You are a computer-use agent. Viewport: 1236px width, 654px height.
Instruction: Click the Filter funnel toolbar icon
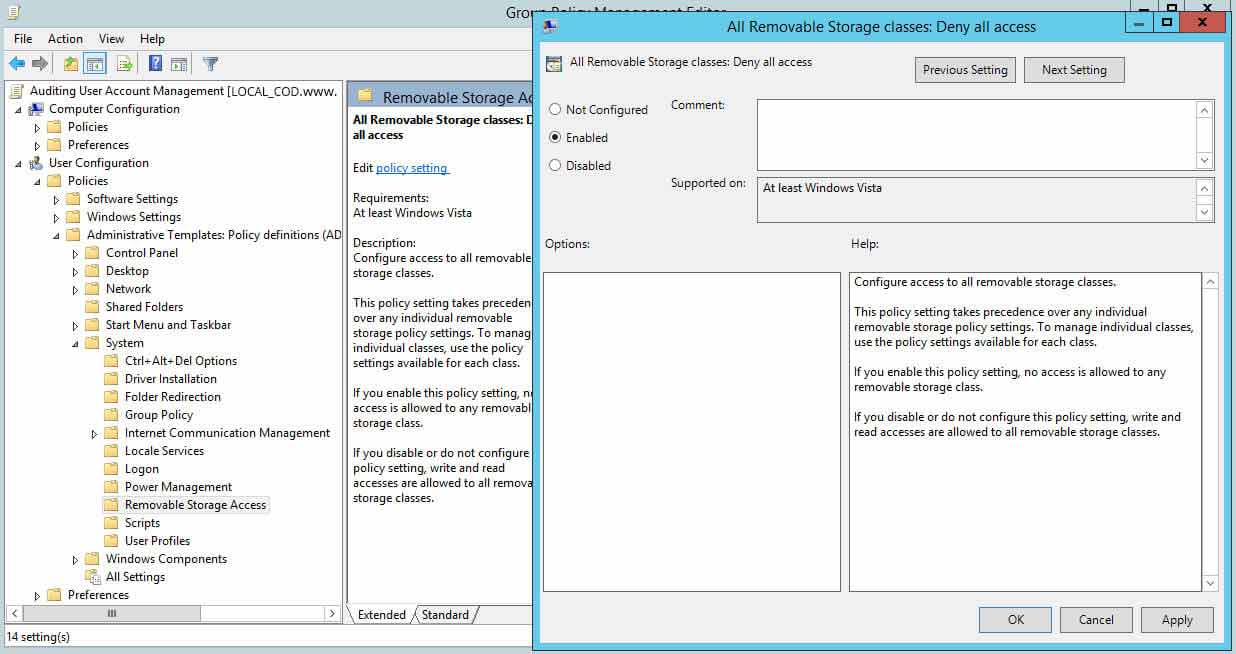[211, 64]
